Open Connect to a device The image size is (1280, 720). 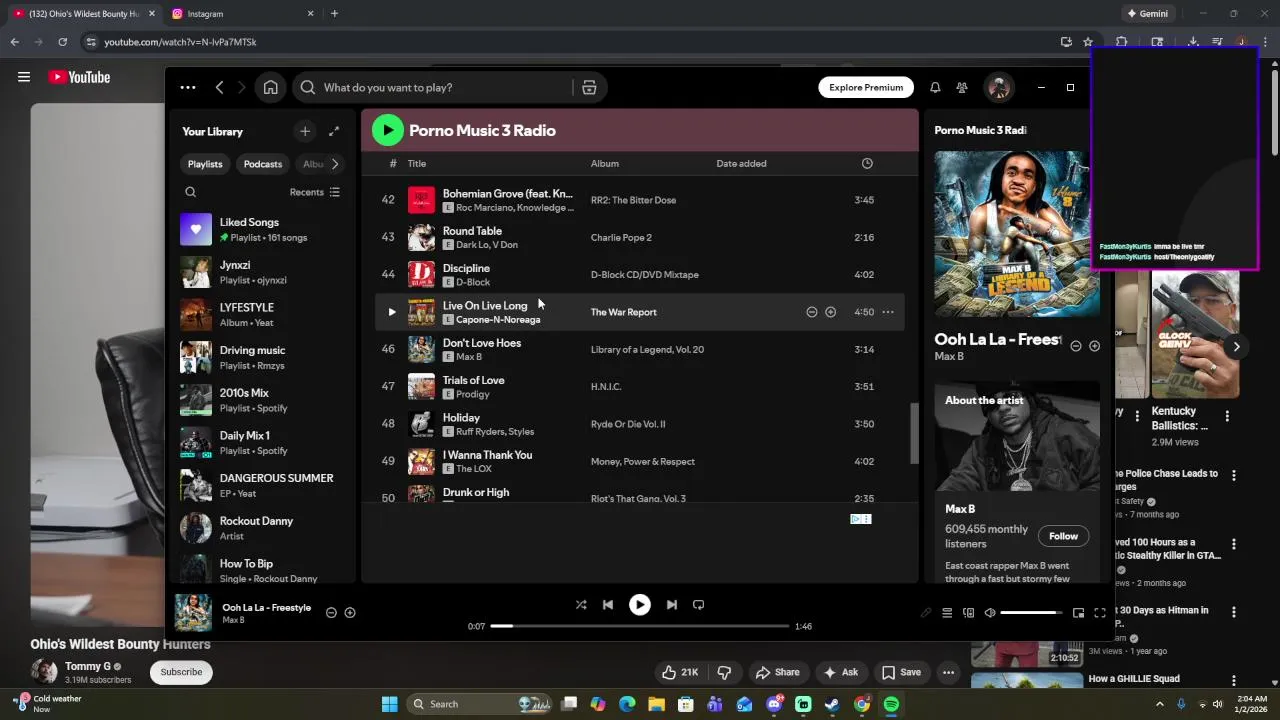pos(968,613)
